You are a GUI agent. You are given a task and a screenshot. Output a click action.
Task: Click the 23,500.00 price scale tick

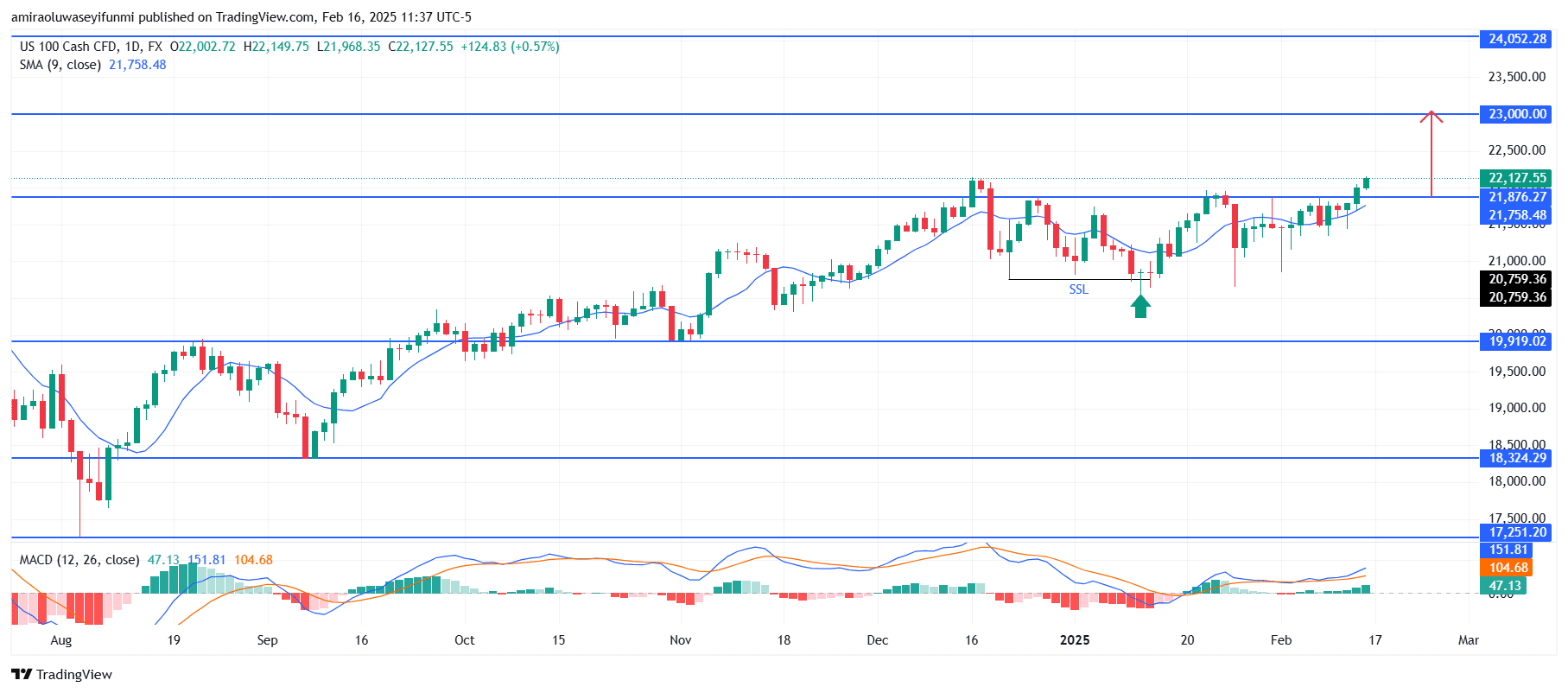1517,77
